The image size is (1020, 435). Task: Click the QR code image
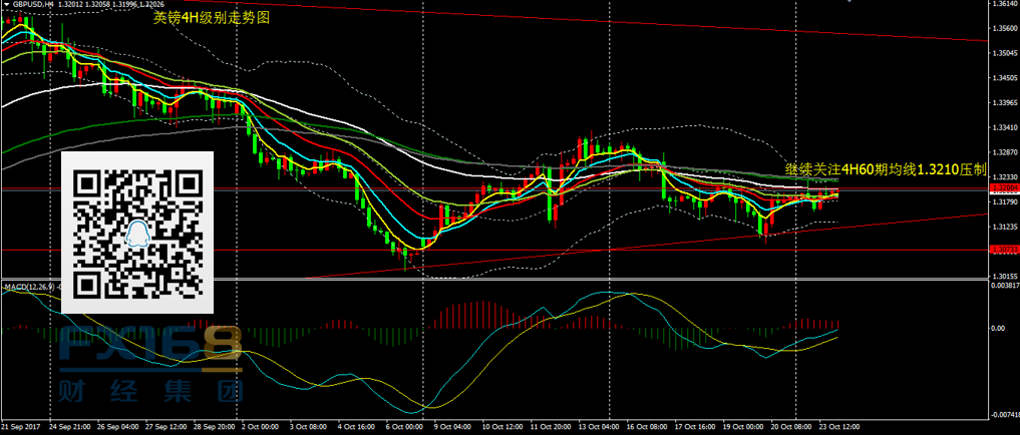pyautogui.click(x=138, y=232)
